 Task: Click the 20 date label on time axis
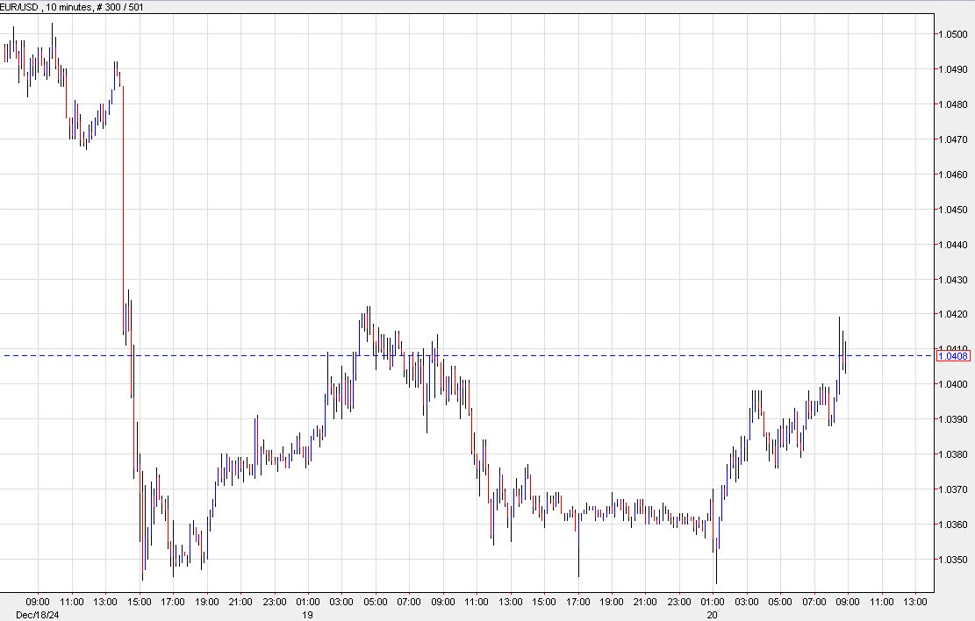pos(713,611)
